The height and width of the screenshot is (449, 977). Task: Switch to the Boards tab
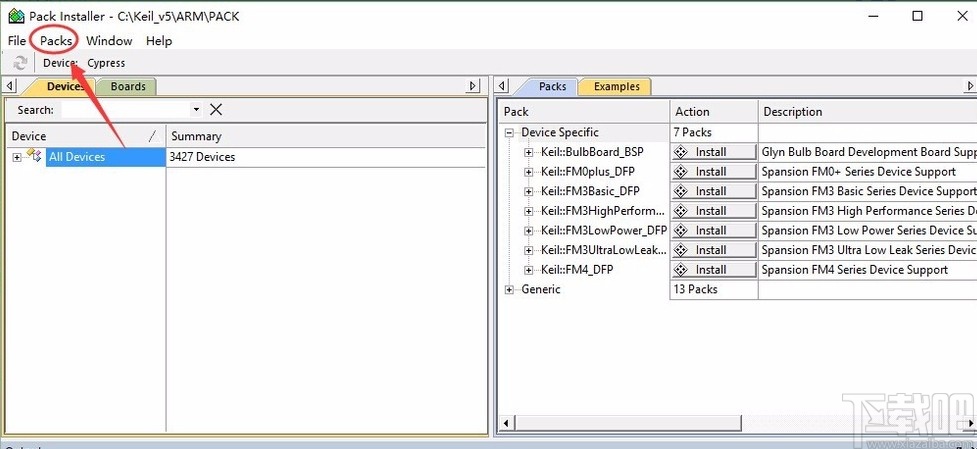[128, 87]
